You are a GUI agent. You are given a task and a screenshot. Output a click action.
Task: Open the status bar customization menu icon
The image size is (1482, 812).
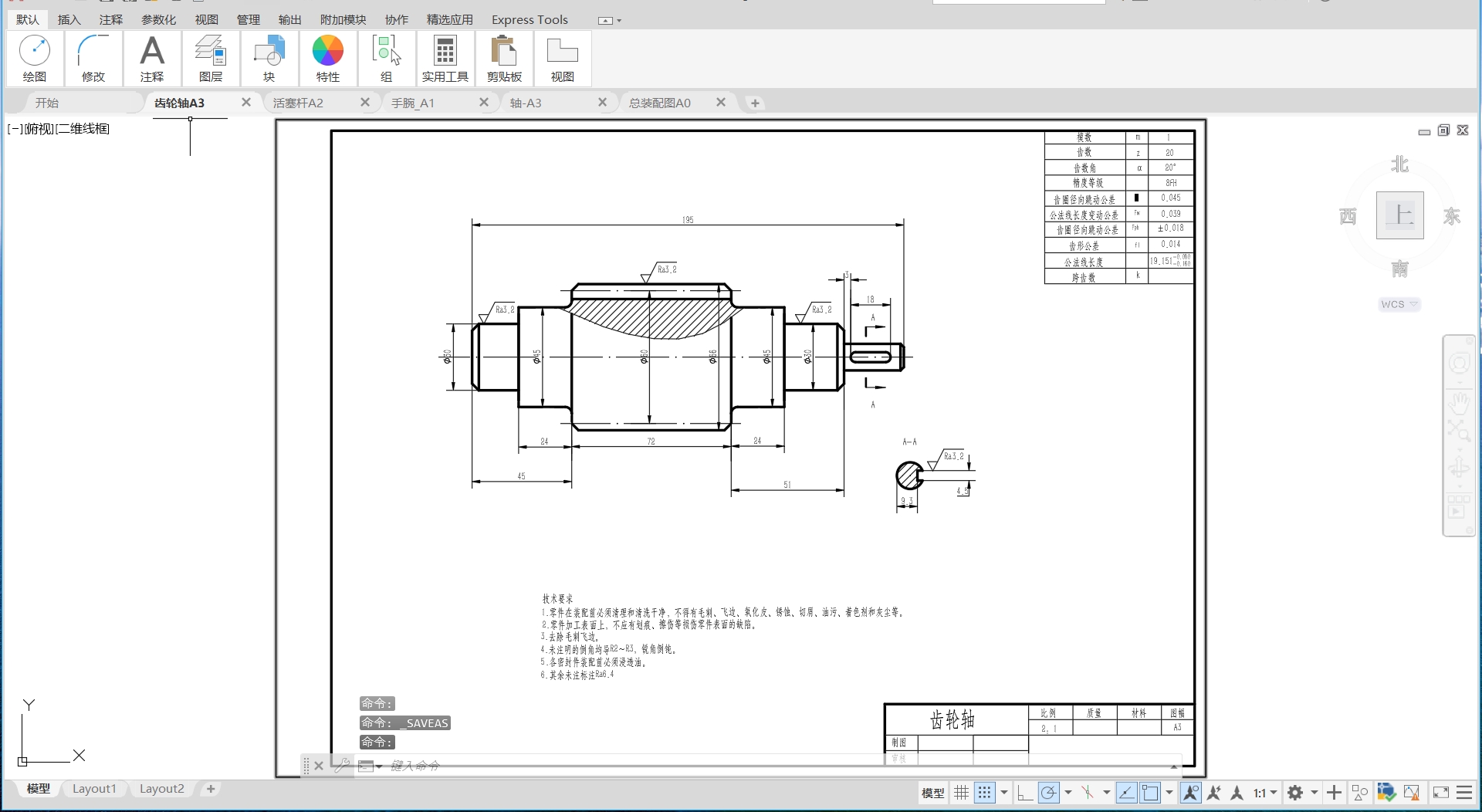(1464, 793)
